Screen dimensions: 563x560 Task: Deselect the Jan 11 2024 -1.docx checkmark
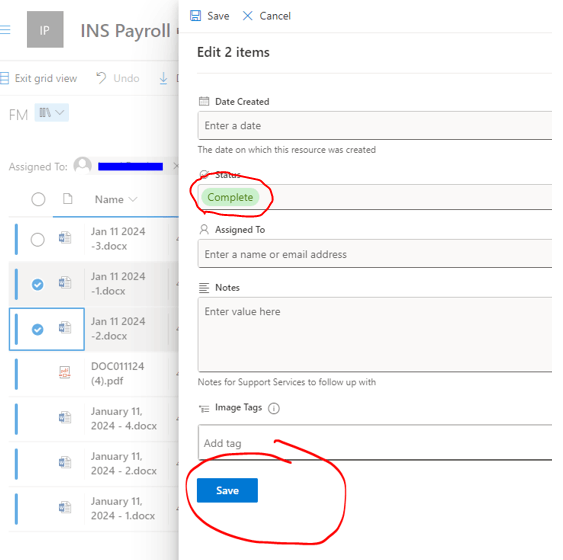(x=38, y=284)
